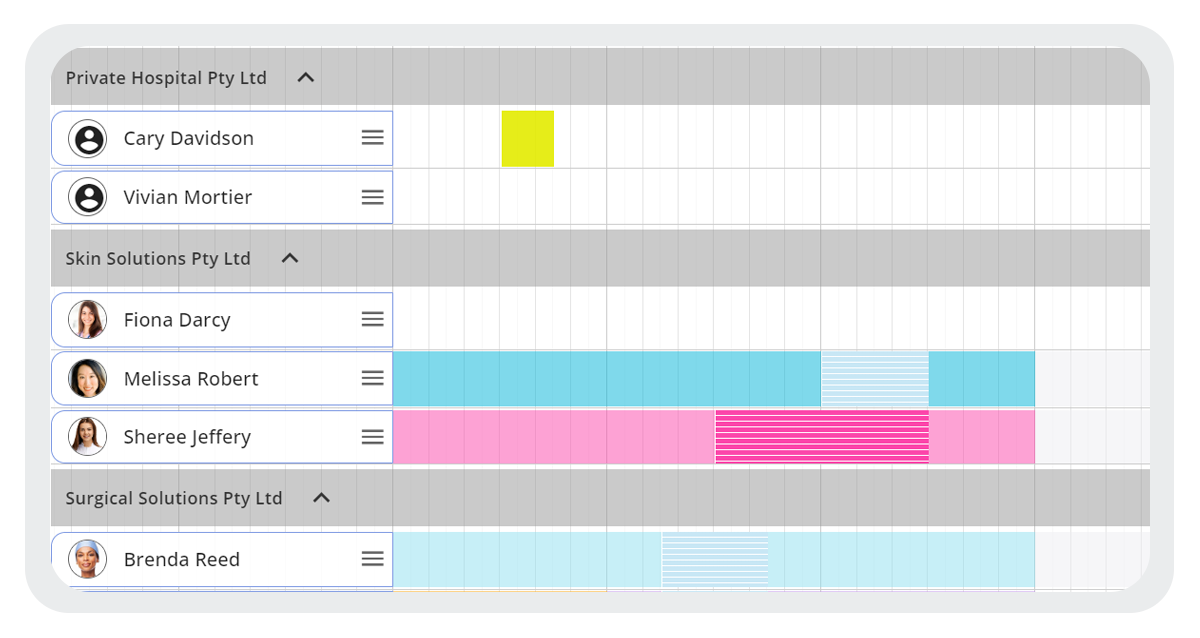This screenshot has width=1200, height=638.
Task: Click Vivian Mortier's default avatar icon
Action: (x=88, y=197)
